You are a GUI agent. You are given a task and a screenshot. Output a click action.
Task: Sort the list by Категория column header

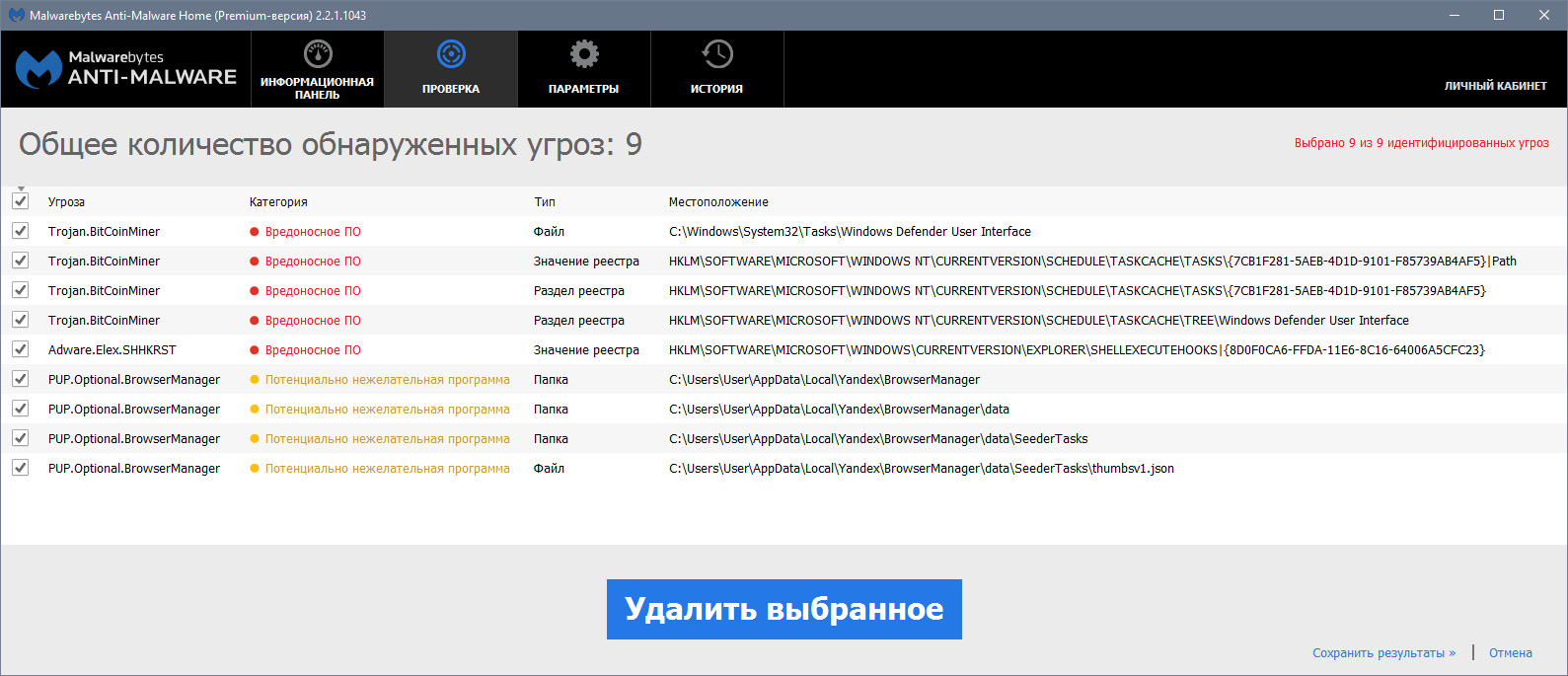278,202
